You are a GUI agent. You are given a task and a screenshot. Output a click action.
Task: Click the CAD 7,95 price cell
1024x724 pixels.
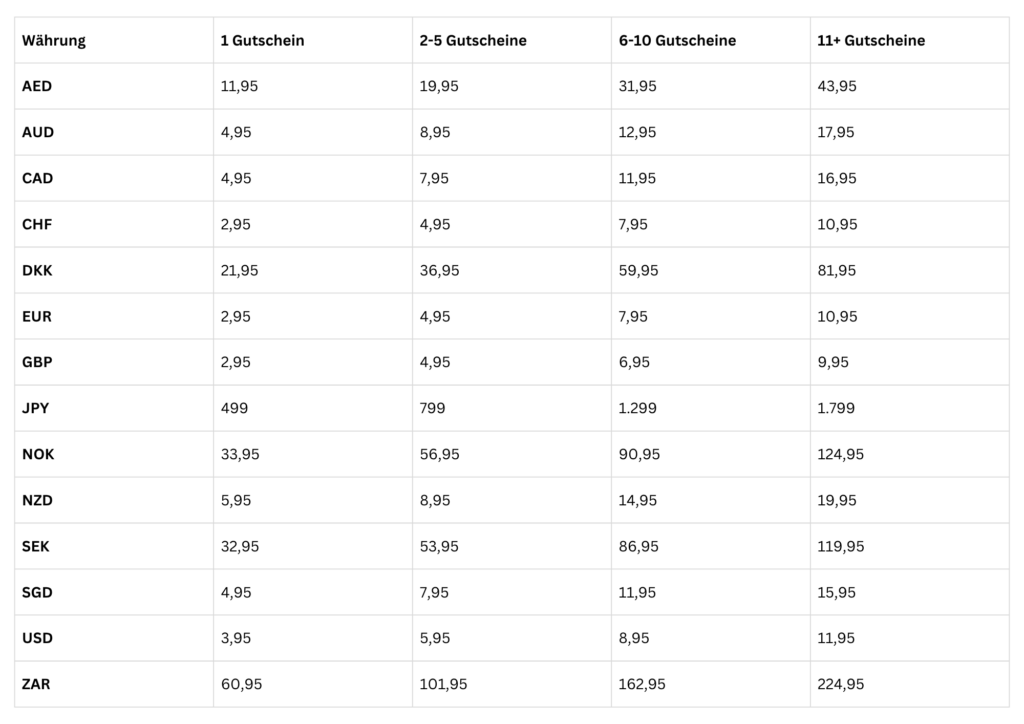click(512, 178)
